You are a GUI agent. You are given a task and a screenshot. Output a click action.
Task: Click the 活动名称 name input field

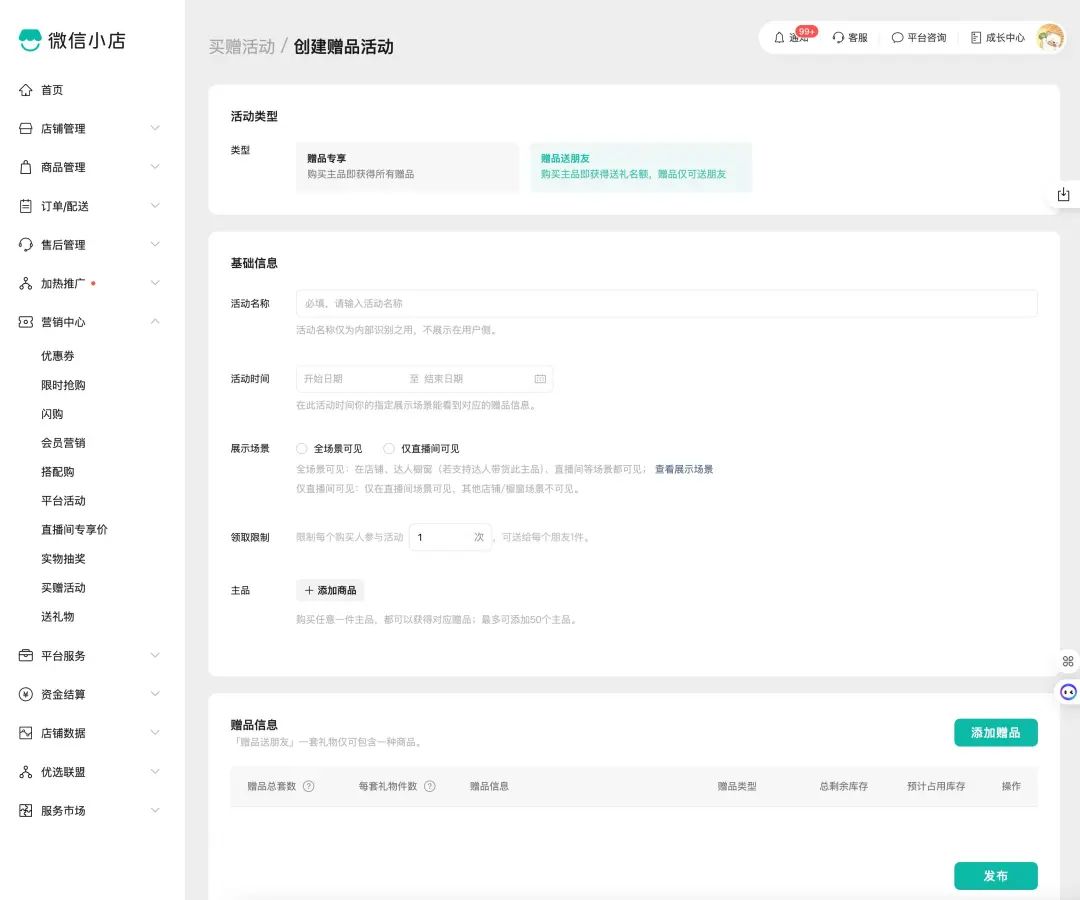pos(660,303)
